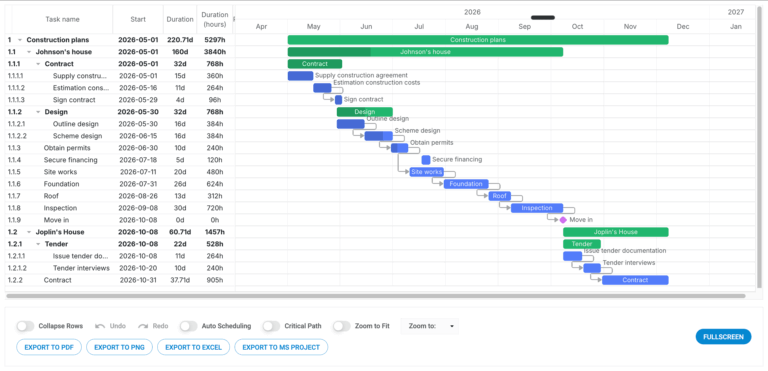Viewport: 768px width, 371px height.
Task: Click the vertical scrollbar at chart's right
Action: [x=760, y=147]
